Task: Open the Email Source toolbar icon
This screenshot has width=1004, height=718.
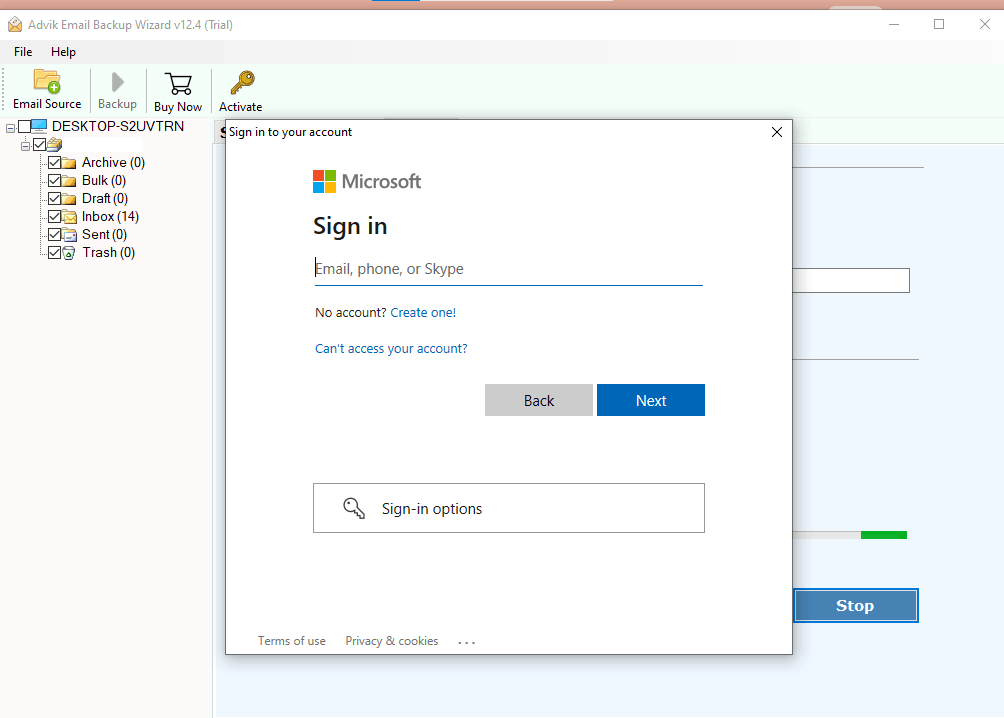Action: click(x=47, y=81)
